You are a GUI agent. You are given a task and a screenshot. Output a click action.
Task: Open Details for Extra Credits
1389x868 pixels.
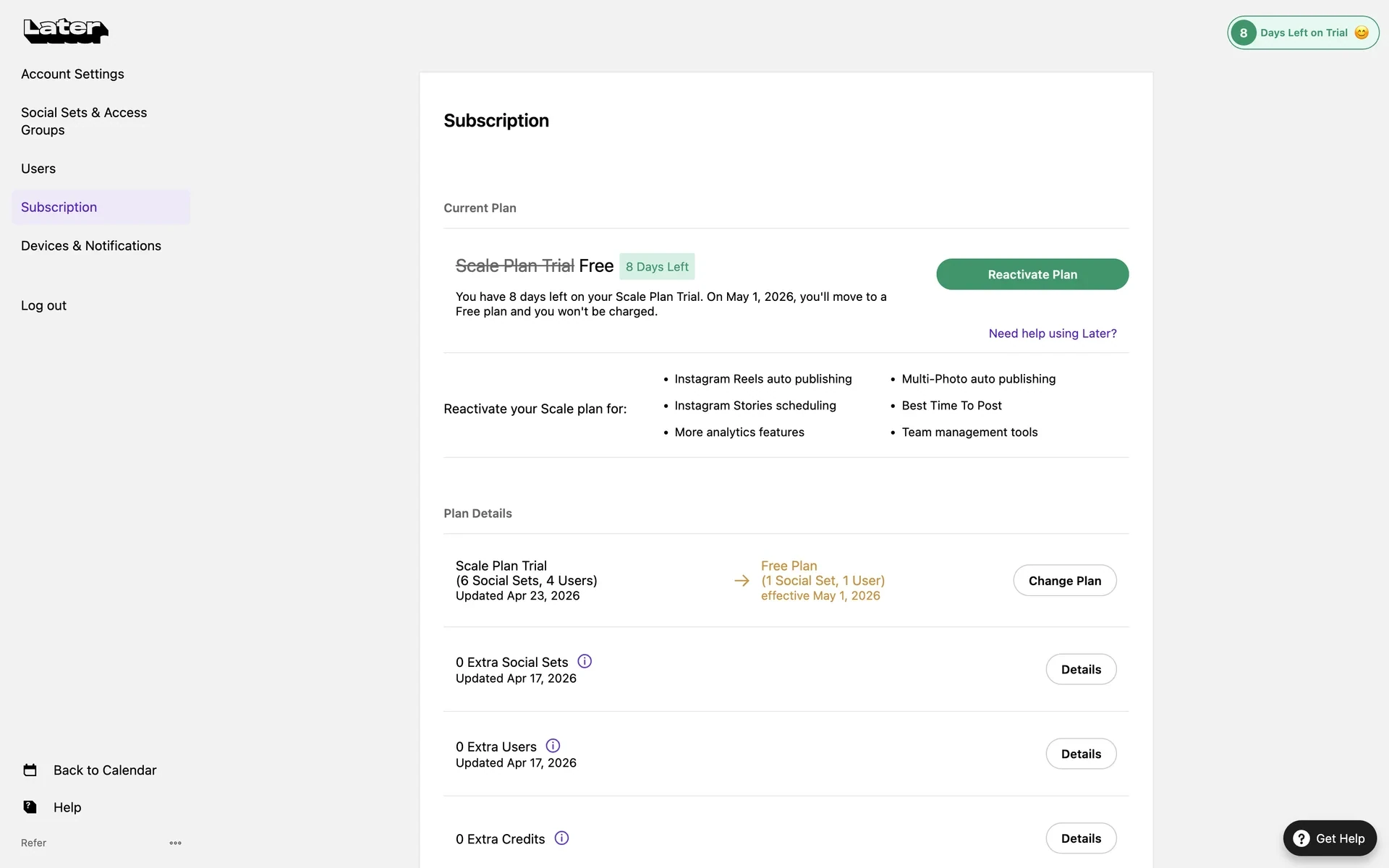pyautogui.click(x=1081, y=838)
